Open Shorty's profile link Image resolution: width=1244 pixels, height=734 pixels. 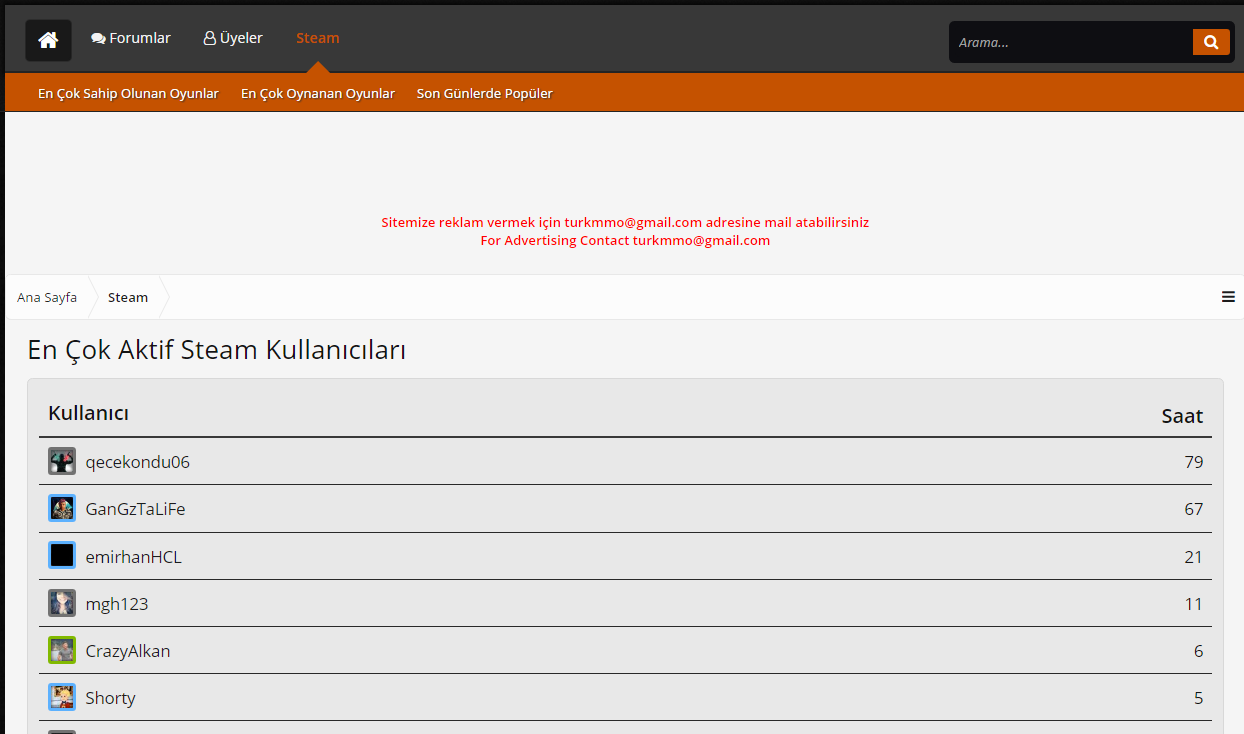click(111, 698)
